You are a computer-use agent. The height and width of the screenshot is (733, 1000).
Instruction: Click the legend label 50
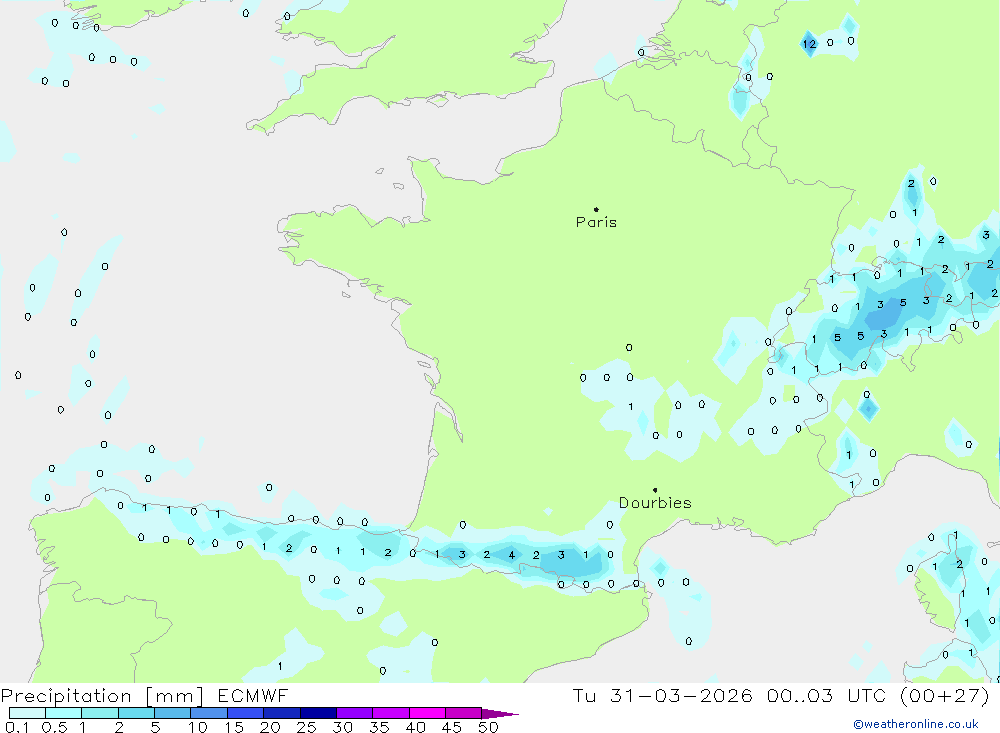click(x=488, y=727)
